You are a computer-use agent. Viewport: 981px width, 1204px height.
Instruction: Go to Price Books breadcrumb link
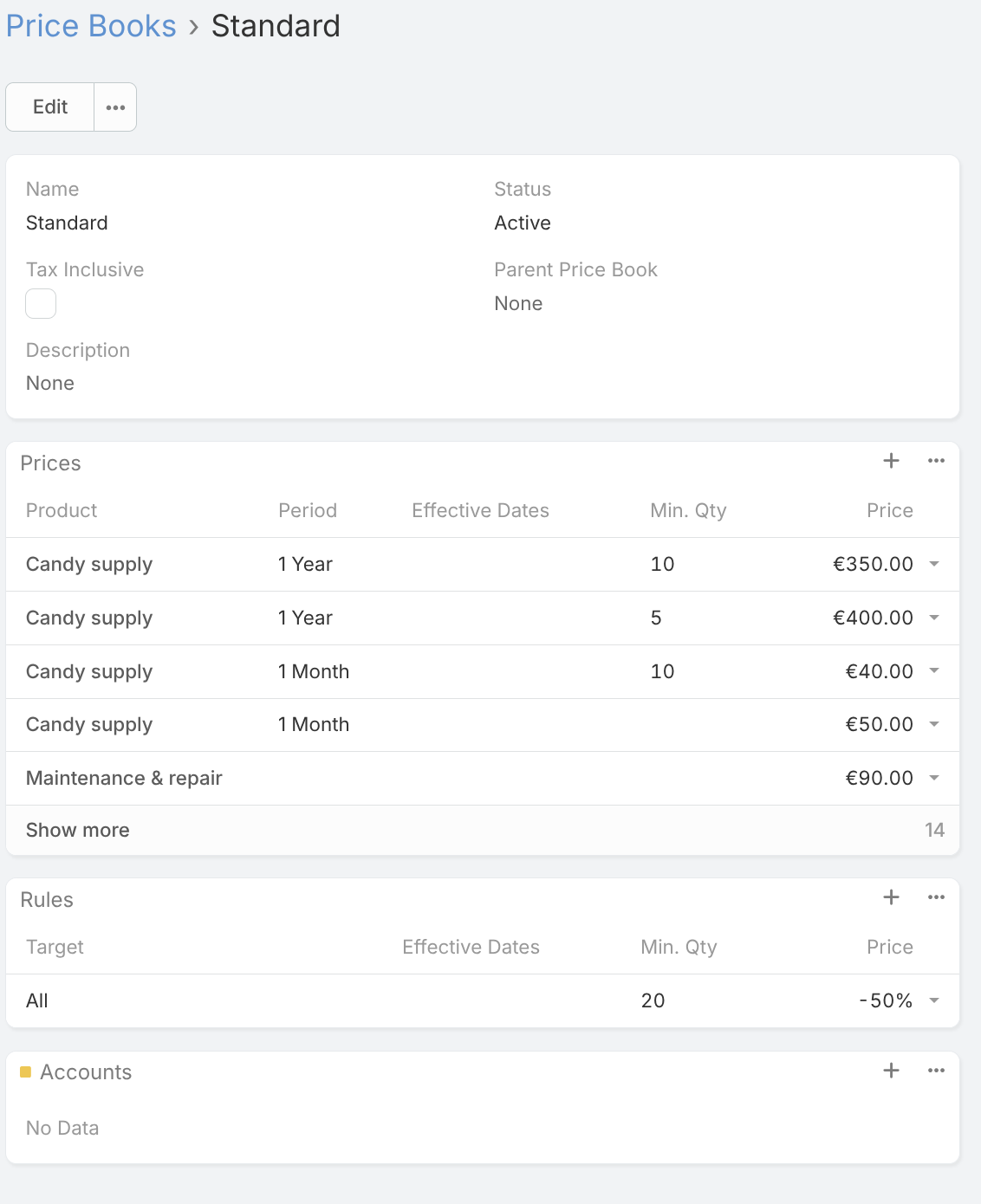coord(91,26)
